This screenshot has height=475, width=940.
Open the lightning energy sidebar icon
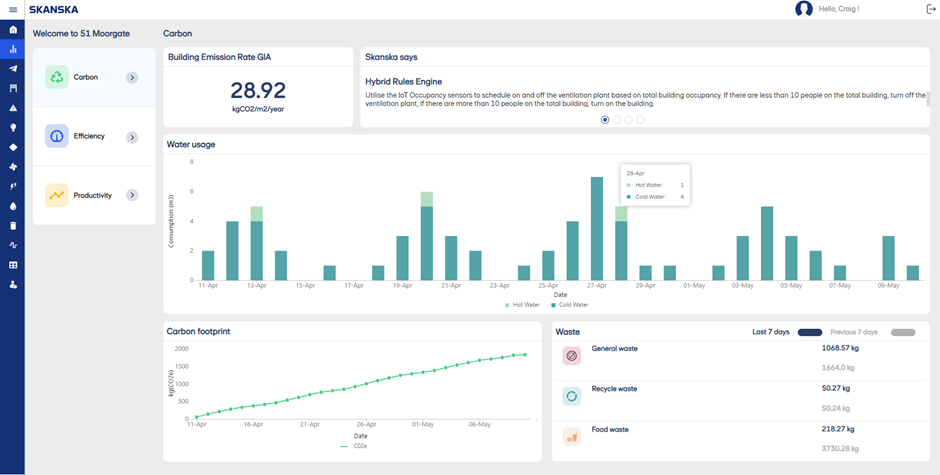tap(13, 186)
